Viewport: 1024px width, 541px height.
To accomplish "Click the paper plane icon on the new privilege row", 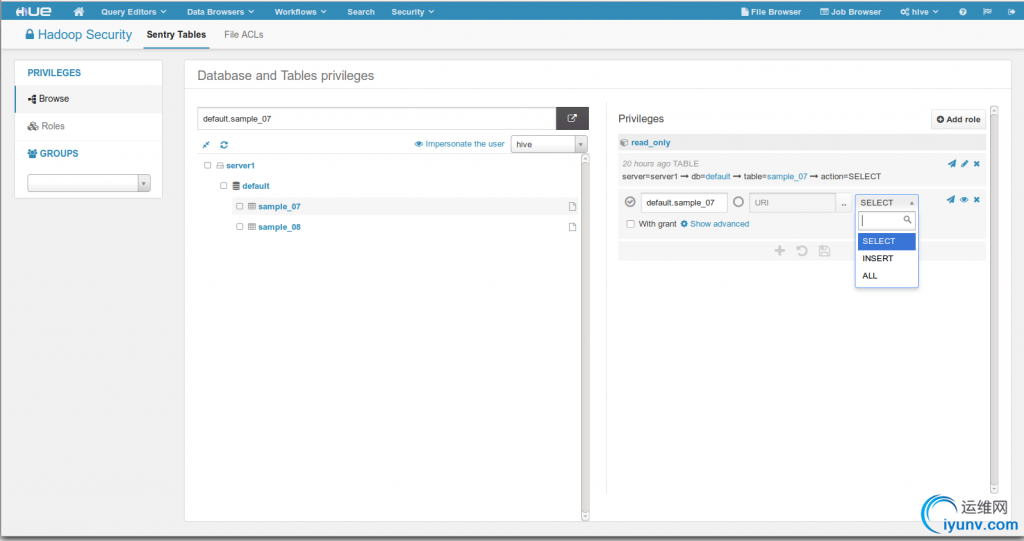I will coord(950,199).
